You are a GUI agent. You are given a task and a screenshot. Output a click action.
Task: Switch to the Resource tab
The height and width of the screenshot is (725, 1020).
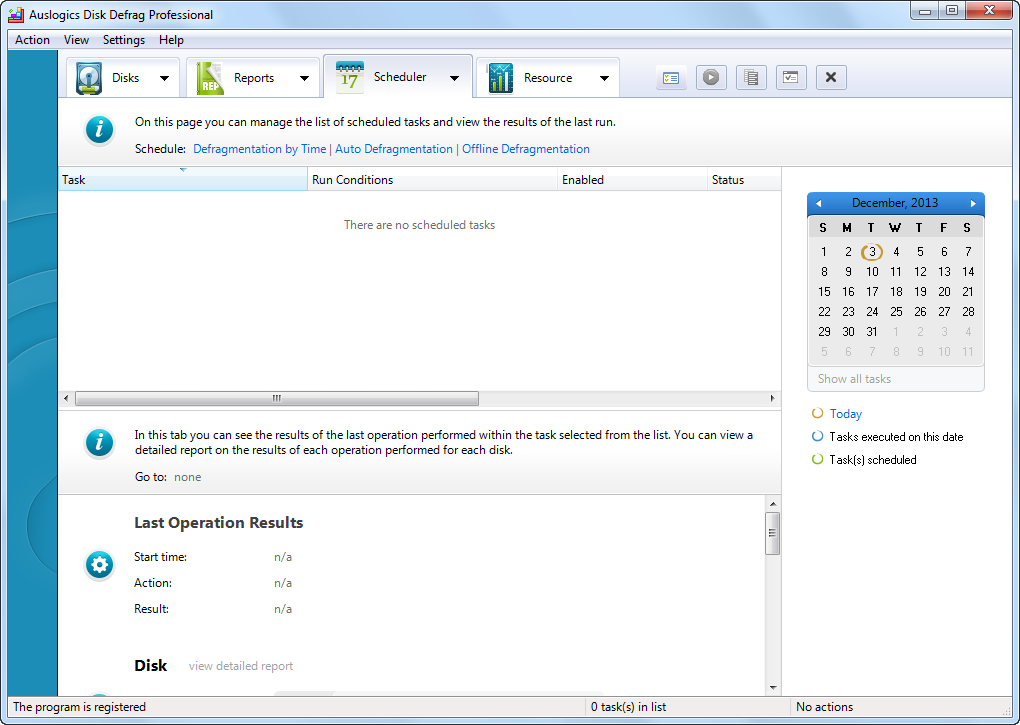[x=548, y=78]
